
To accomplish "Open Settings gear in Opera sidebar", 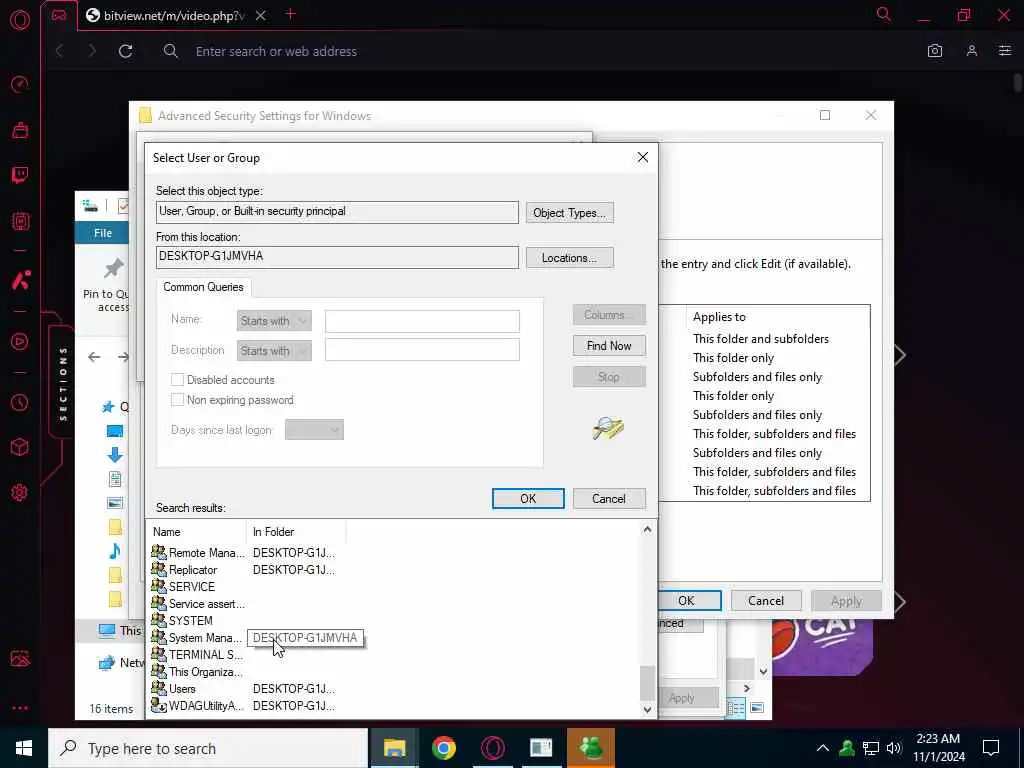I will coord(20,492).
